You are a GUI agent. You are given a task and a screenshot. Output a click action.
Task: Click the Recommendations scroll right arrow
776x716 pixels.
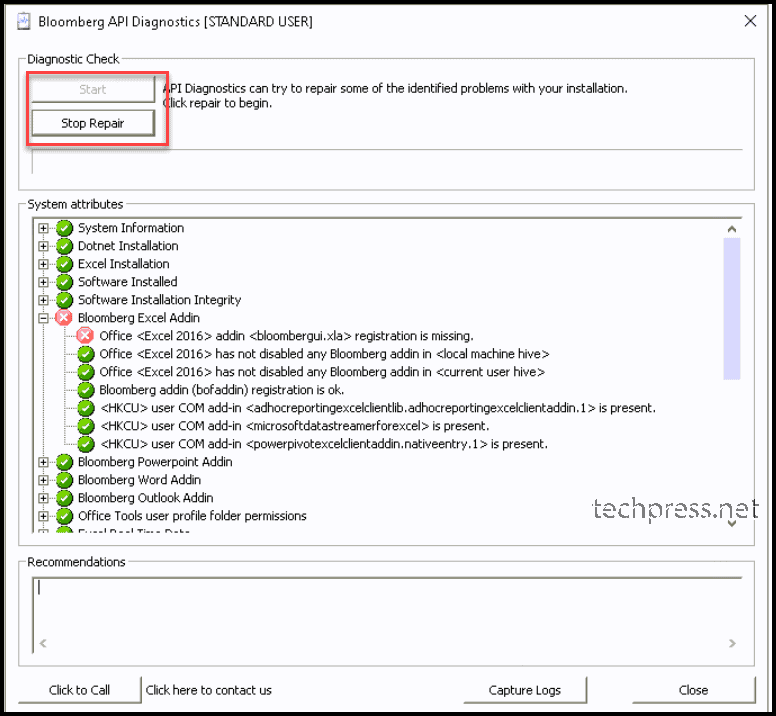click(732, 643)
